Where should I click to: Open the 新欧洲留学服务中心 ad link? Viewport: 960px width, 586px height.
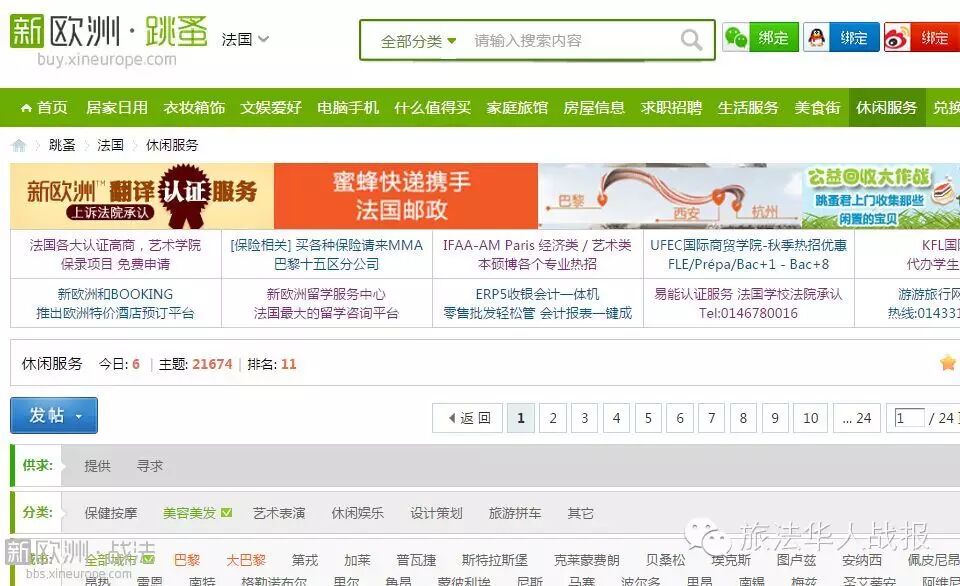point(327,303)
